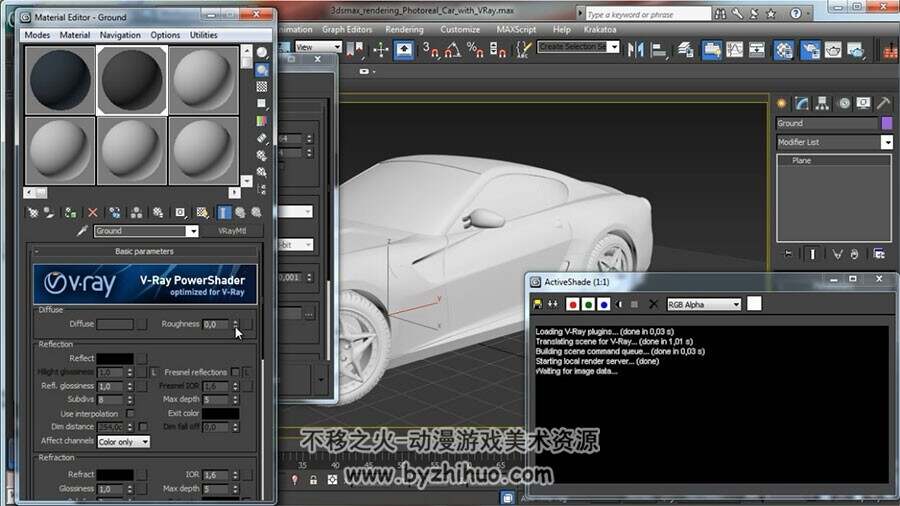Screen dimensions: 900x506
Task: Open the Utilities hammer tab icon
Action: [x=883, y=103]
